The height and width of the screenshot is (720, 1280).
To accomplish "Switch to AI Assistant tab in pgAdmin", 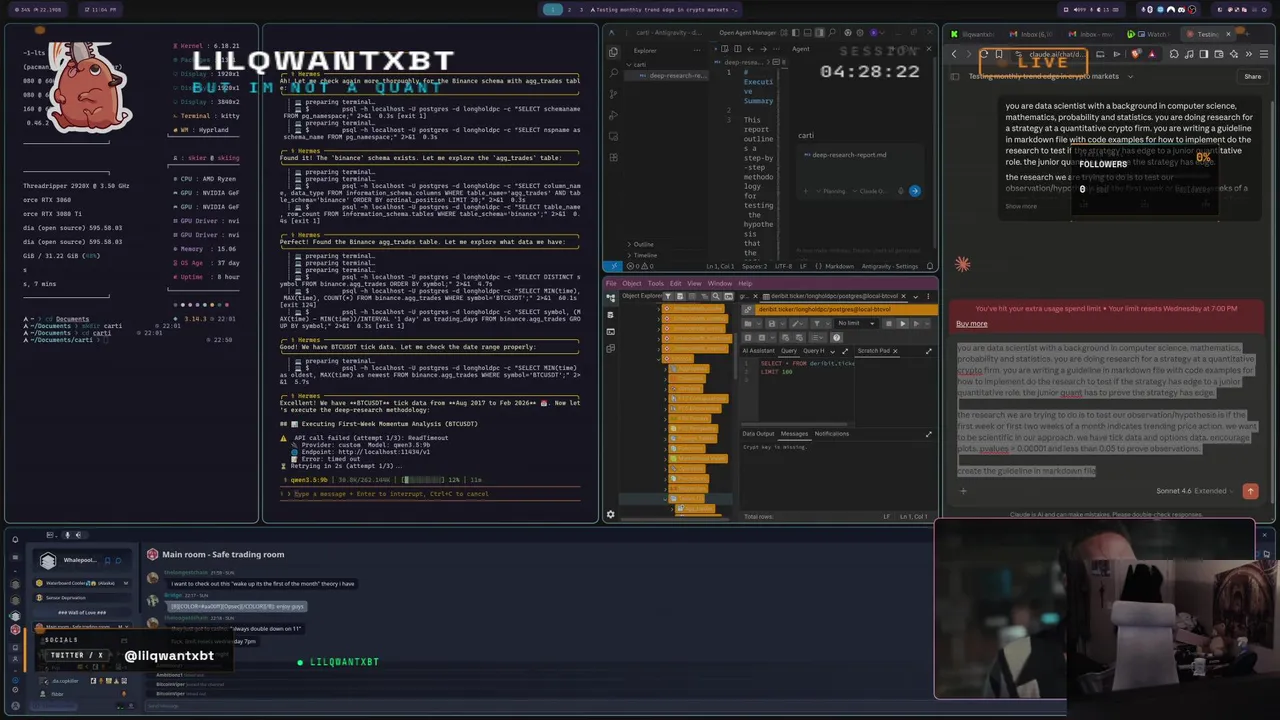I will [x=759, y=351].
